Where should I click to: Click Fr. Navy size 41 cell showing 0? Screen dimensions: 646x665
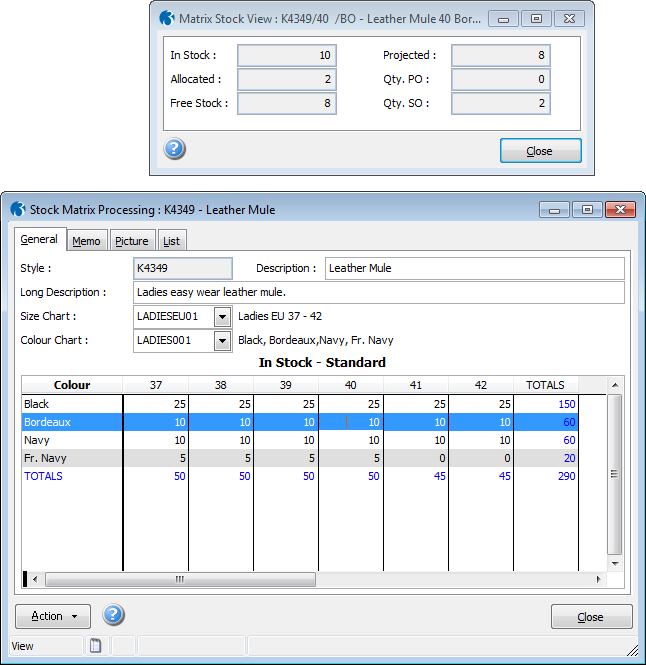pyautogui.click(x=416, y=458)
